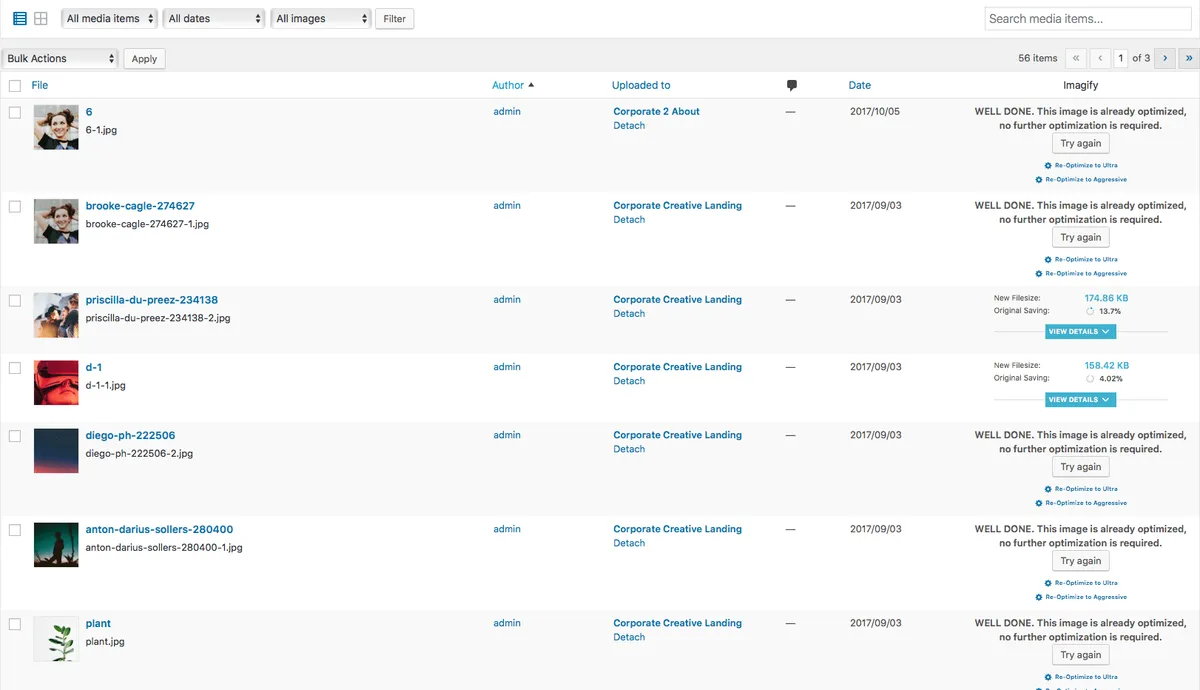Switch to grid view icon

click(41, 19)
